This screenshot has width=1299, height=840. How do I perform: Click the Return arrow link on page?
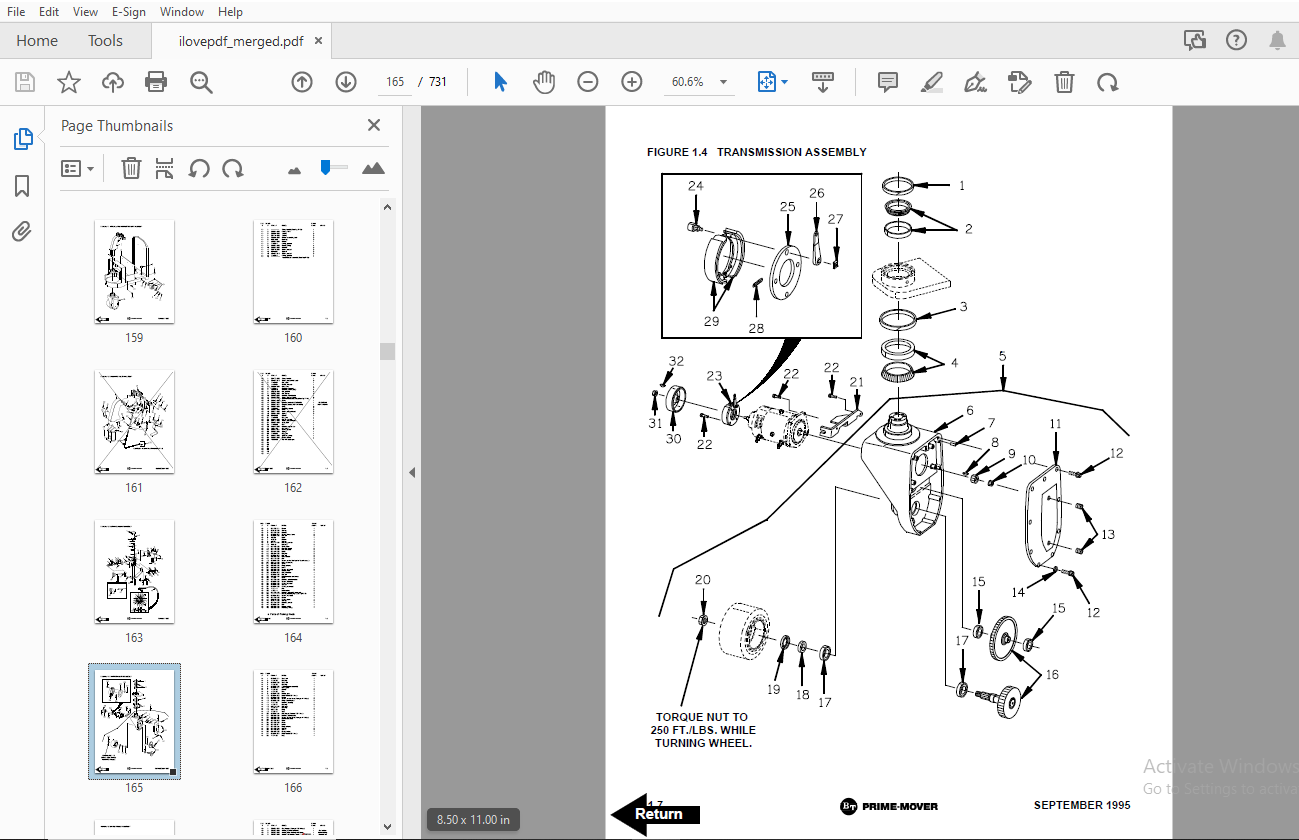point(655,815)
